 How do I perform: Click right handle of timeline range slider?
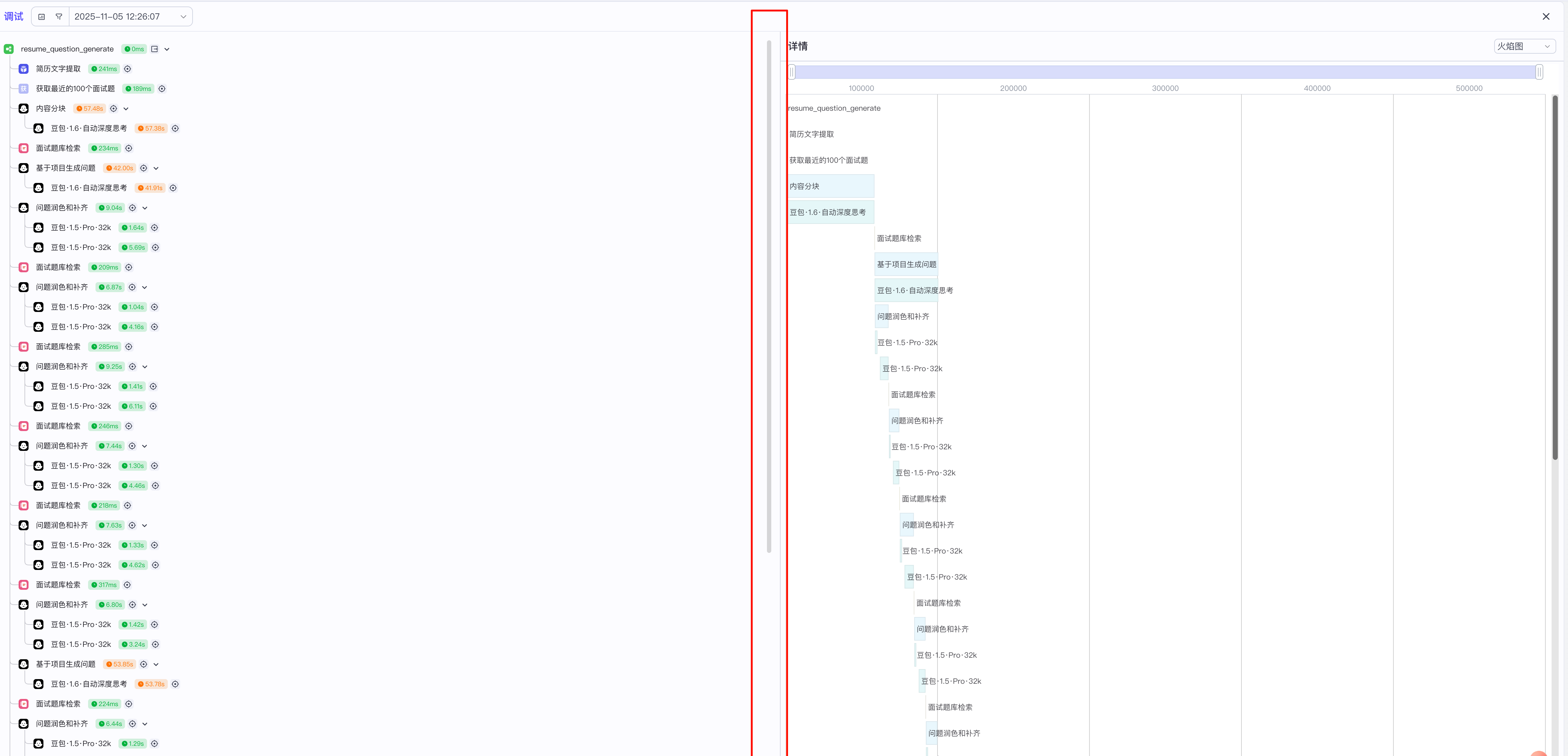1539,73
